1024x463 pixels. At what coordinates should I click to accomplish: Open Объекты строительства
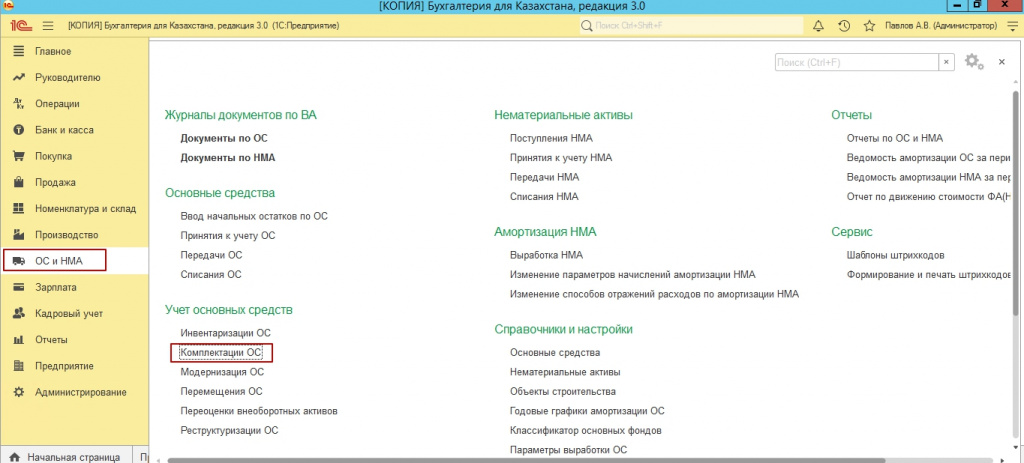click(x=562, y=392)
